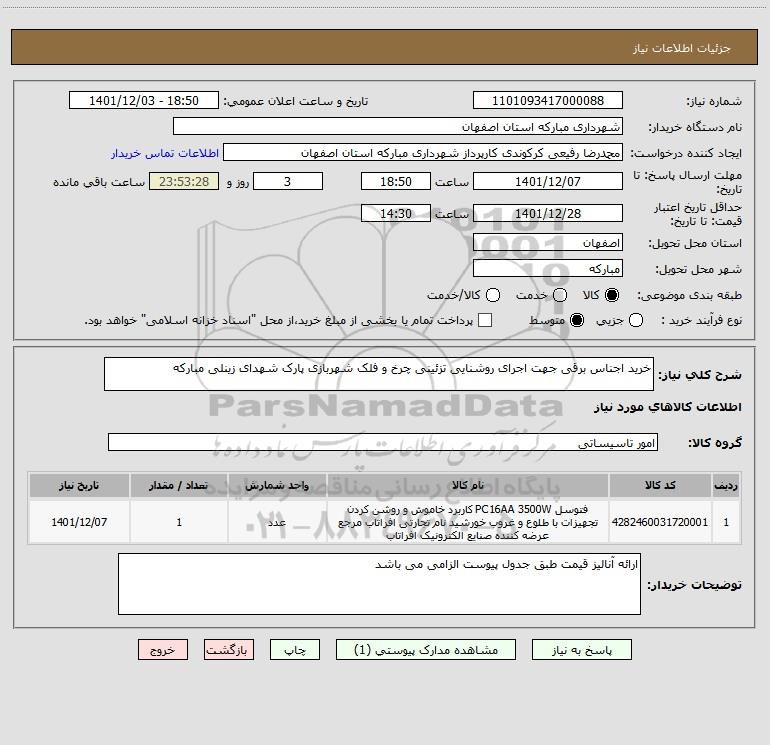Click the استان محل تحویل field اصفهان
Viewport: 770px width, 745px height.
pyautogui.click(x=548, y=243)
